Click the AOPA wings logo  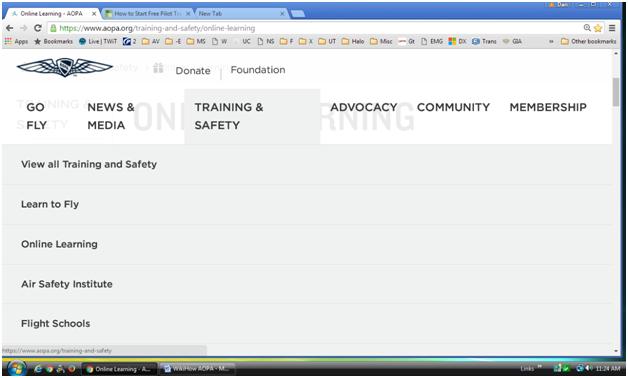(x=64, y=67)
